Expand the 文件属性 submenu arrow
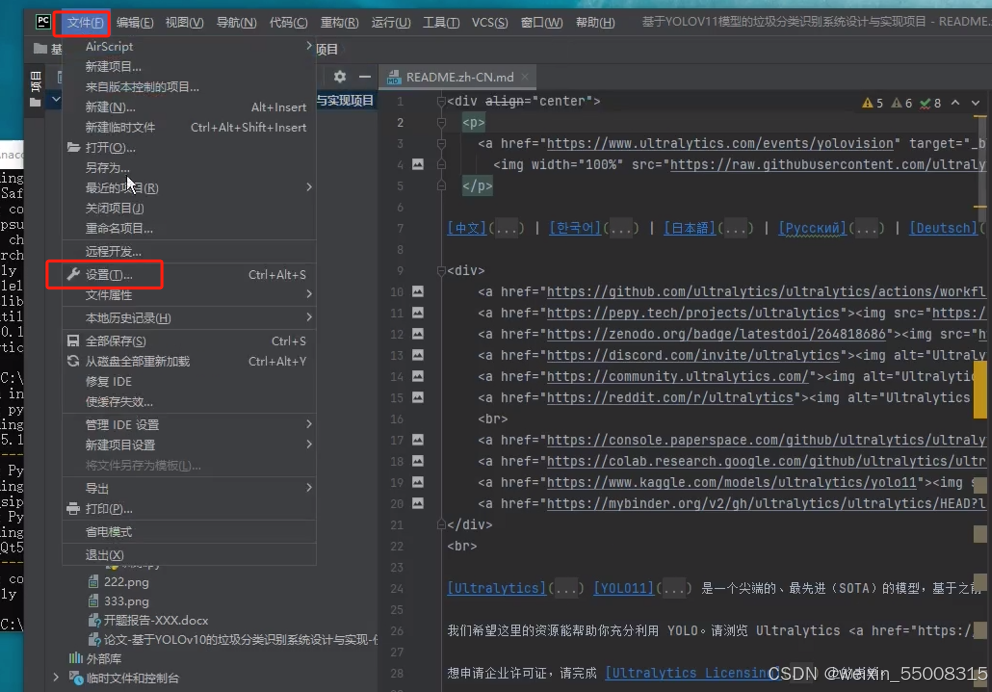The width and height of the screenshot is (992, 692). (309, 294)
